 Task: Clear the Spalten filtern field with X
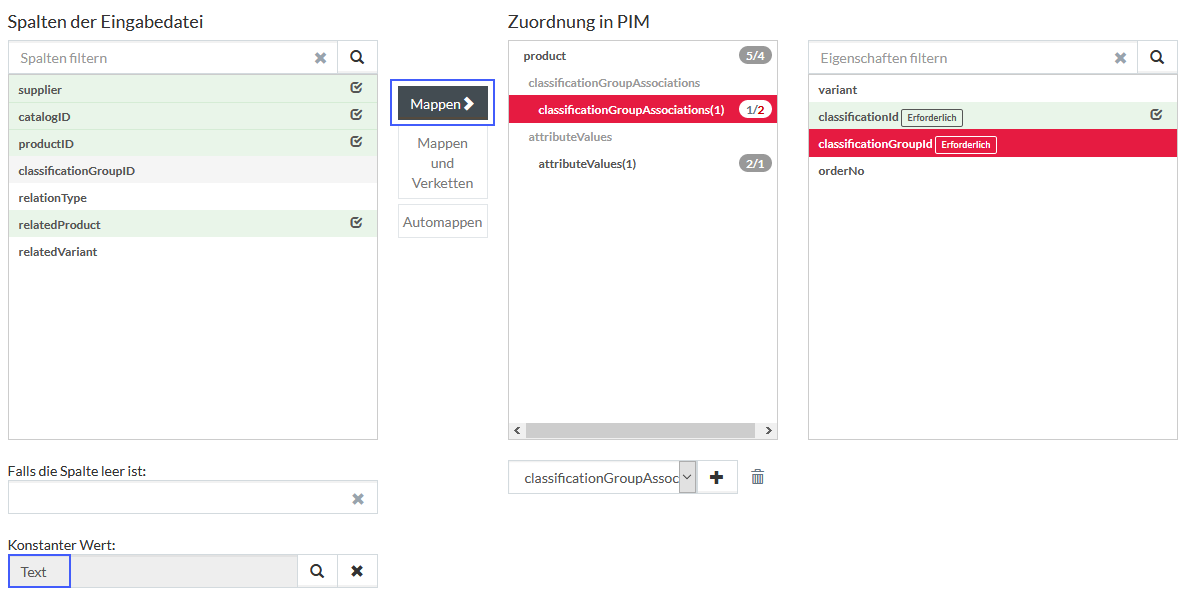click(x=320, y=58)
